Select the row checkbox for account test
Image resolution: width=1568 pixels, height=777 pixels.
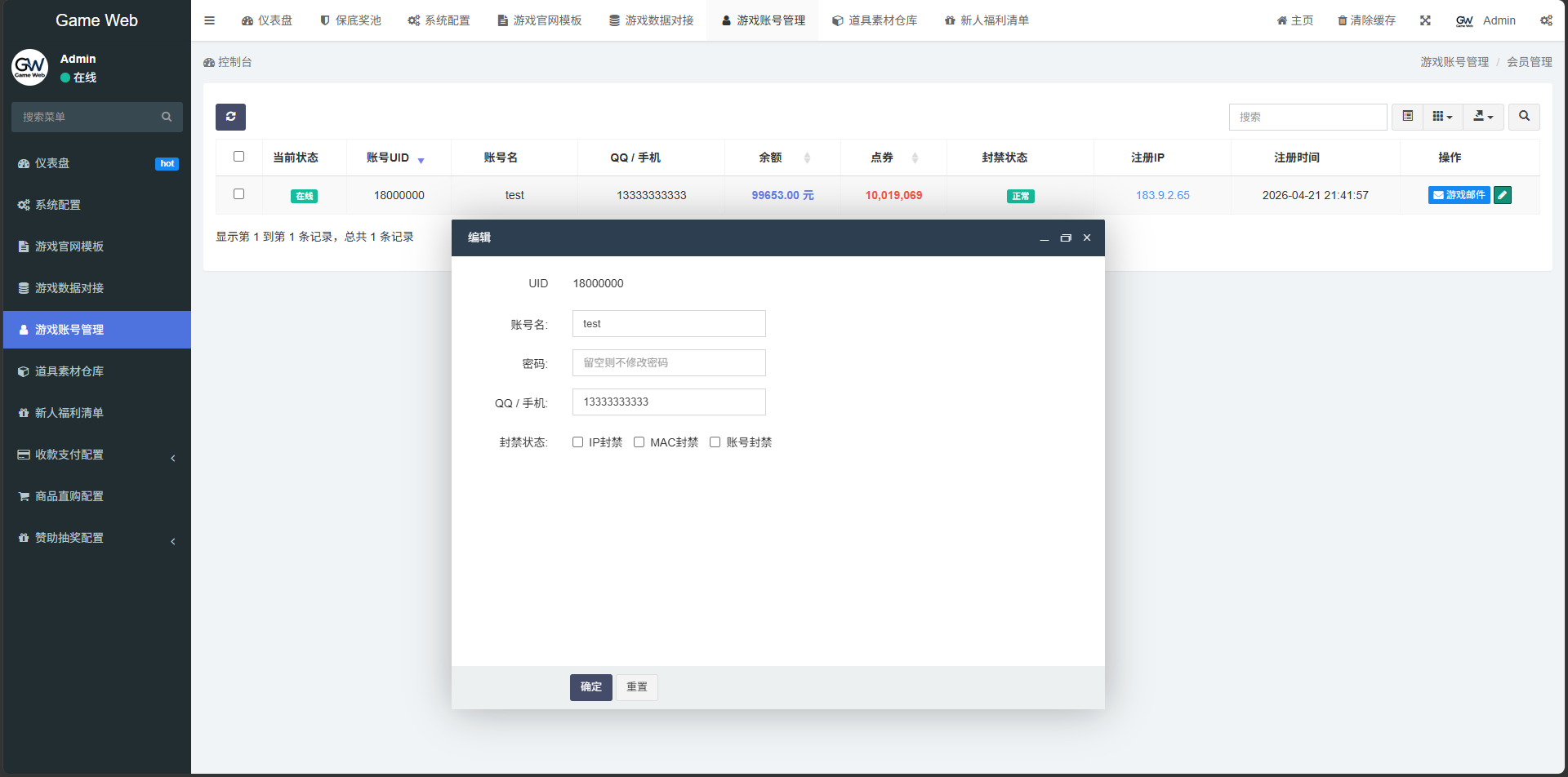238,194
